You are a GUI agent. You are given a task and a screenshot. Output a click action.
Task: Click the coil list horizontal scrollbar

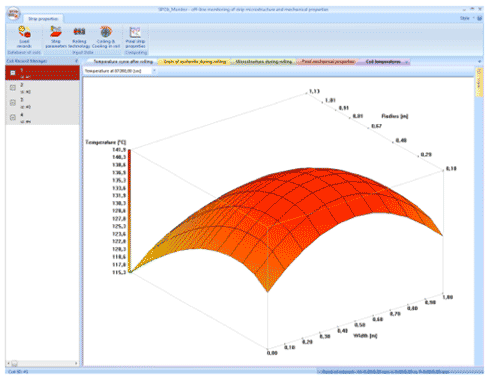pos(42,363)
